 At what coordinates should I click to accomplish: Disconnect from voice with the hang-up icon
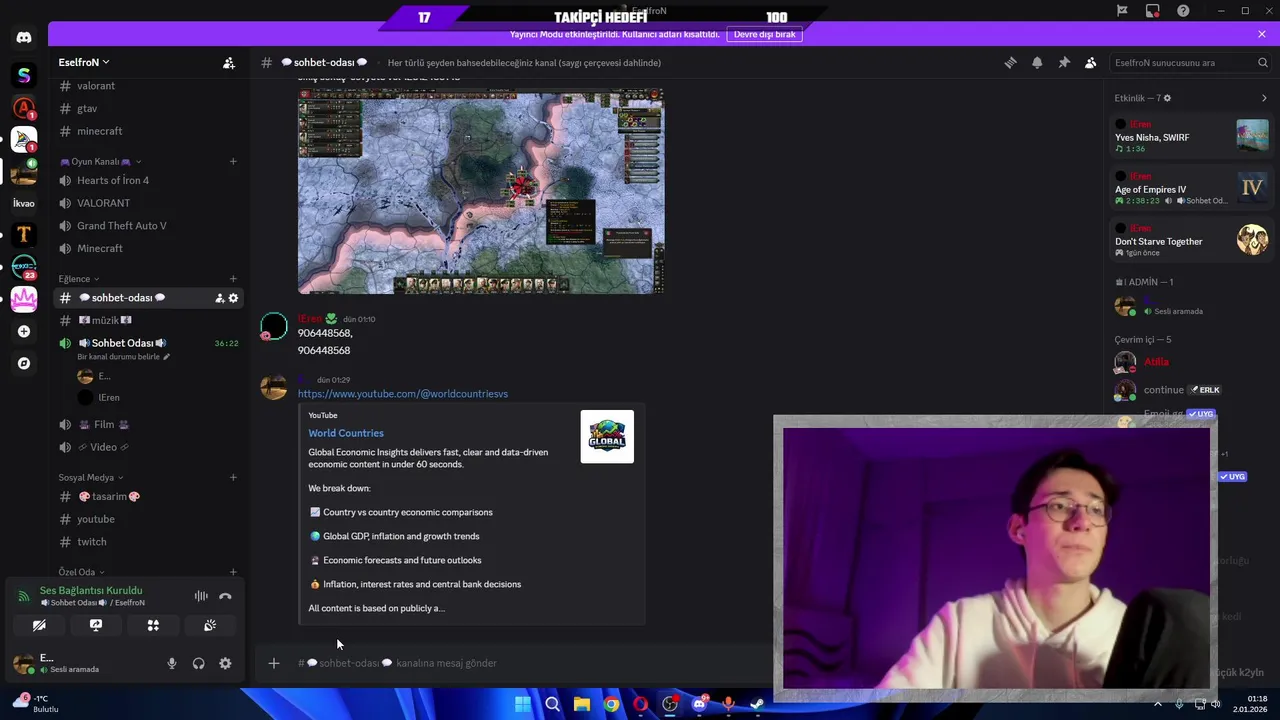pos(225,596)
